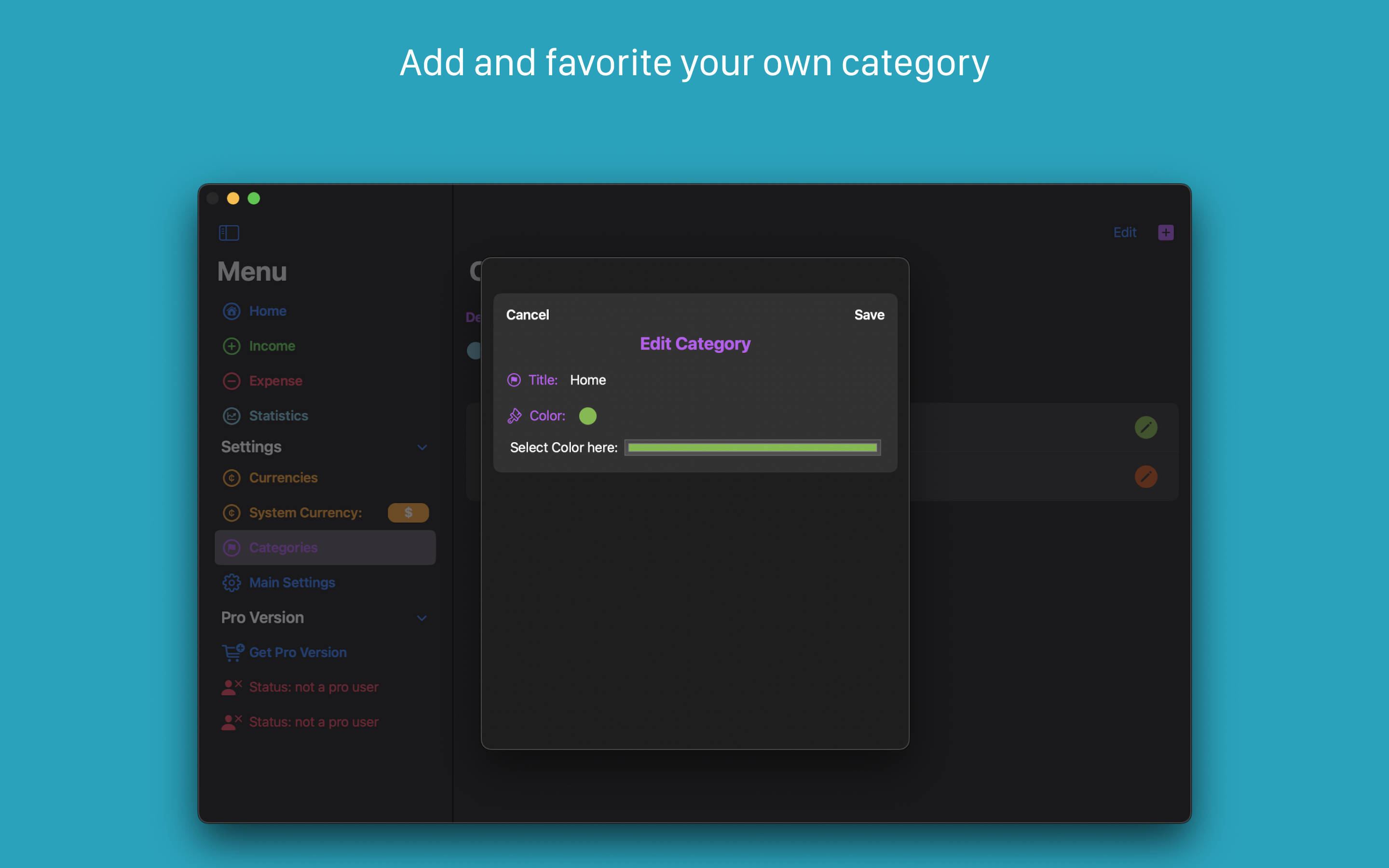1389x868 pixels.
Task: Select Categories in the settings menu
Action: coord(325,548)
